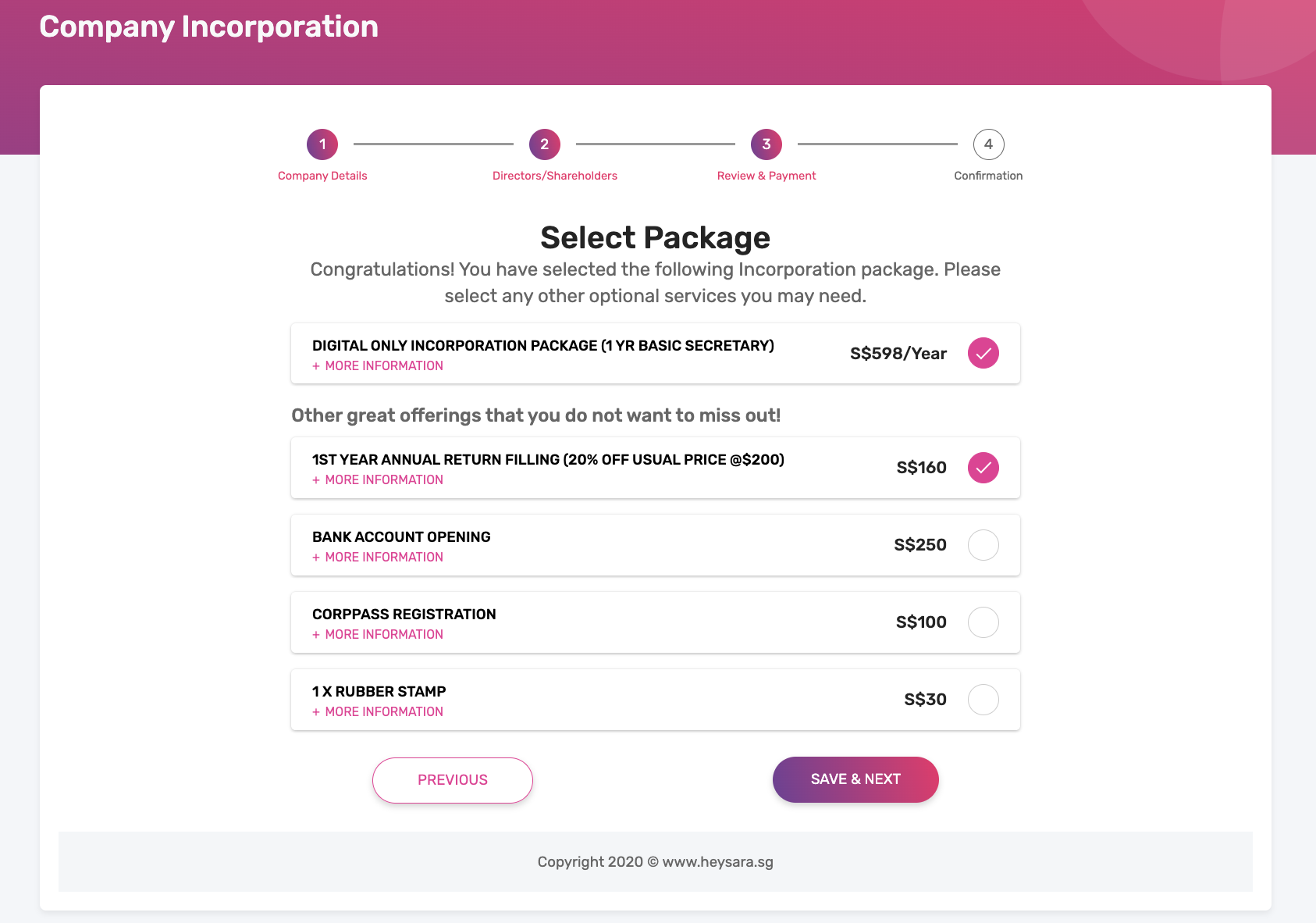The height and width of the screenshot is (923, 1316).
Task: Select the Bank Account Opening option circle
Action: pos(983,545)
